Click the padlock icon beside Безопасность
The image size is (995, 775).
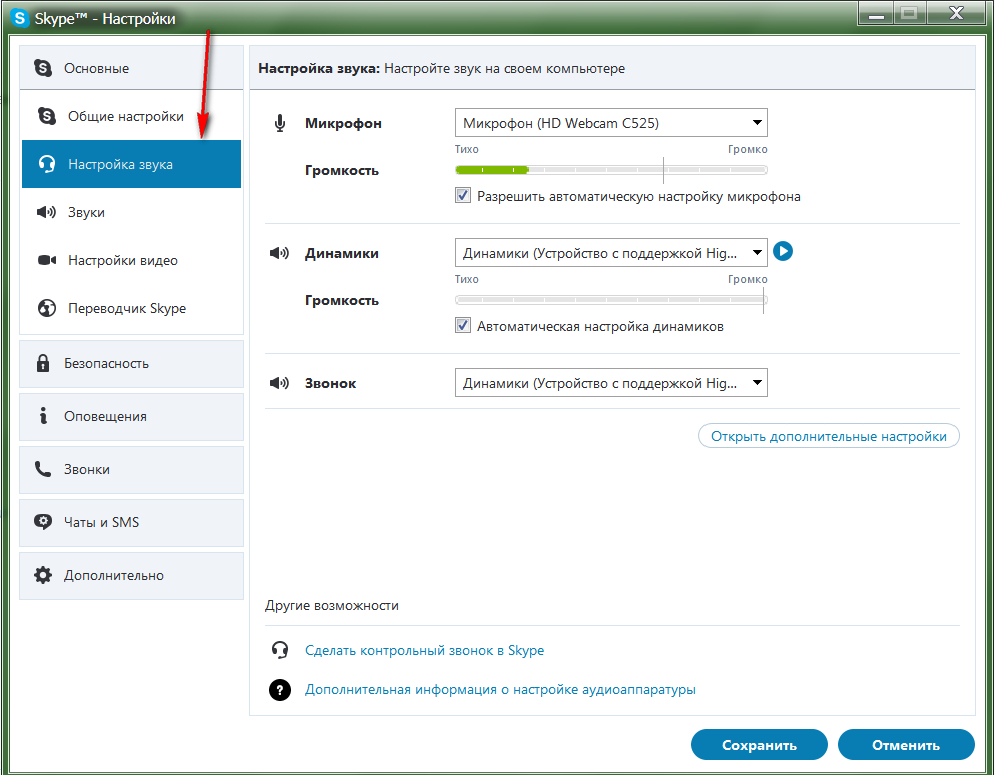click(x=43, y=363)
